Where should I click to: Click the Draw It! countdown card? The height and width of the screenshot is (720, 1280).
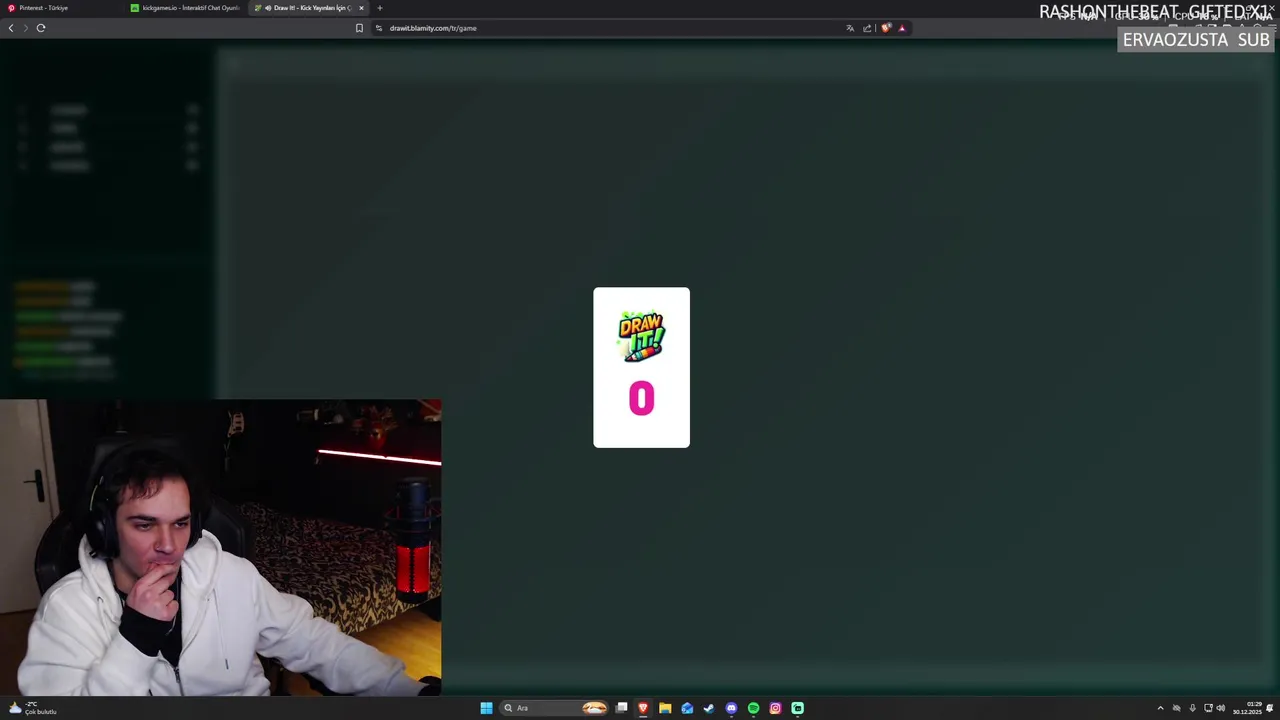pyautogui.click(x=641, y=367)
